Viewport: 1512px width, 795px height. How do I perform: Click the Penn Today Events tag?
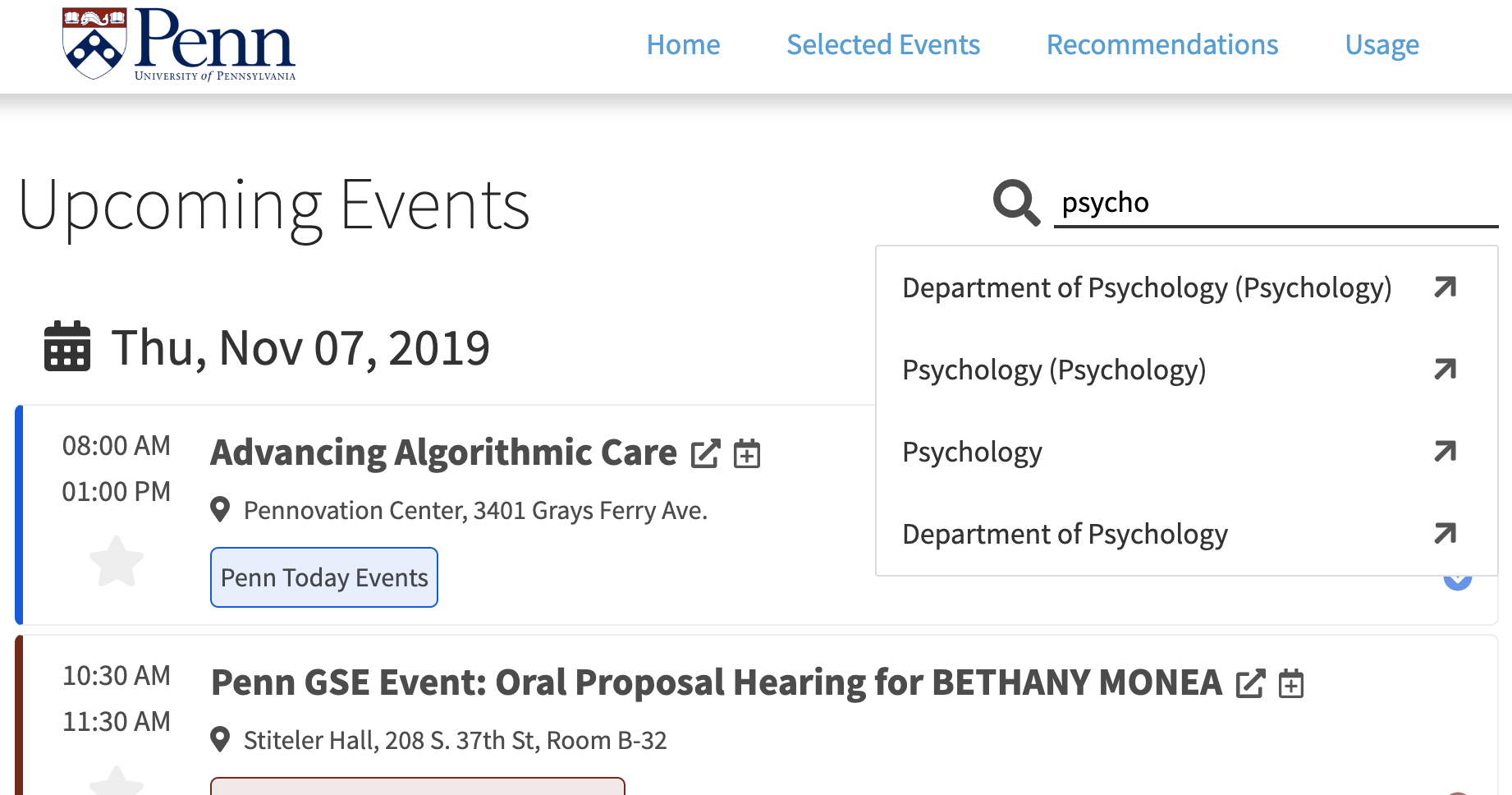(x=324, y=577)
